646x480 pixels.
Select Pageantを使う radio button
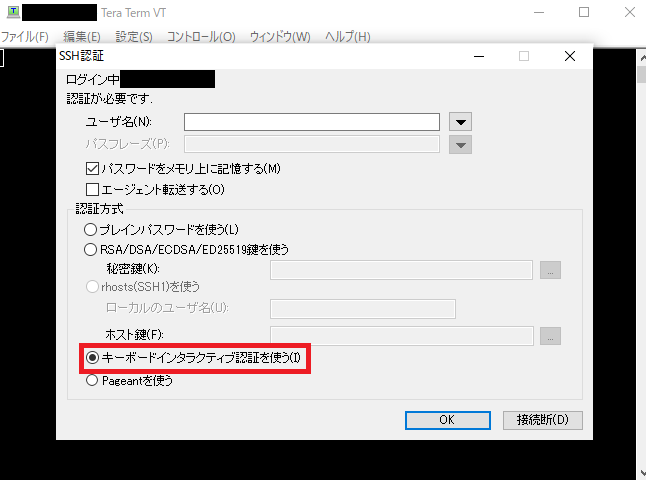point(92,380)
